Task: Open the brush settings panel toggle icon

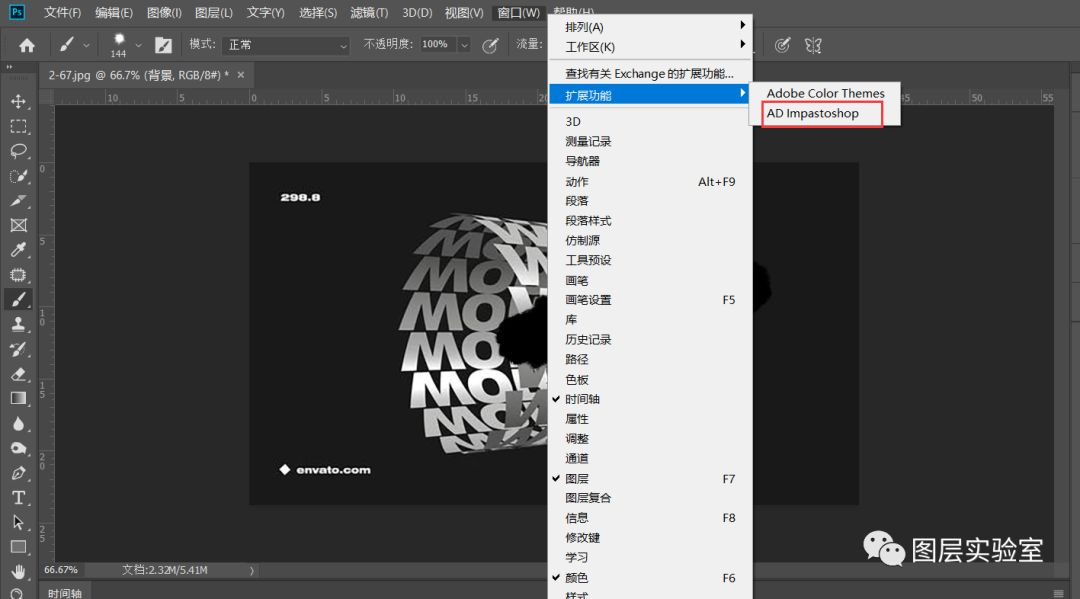Action: [x=163, y=45]
